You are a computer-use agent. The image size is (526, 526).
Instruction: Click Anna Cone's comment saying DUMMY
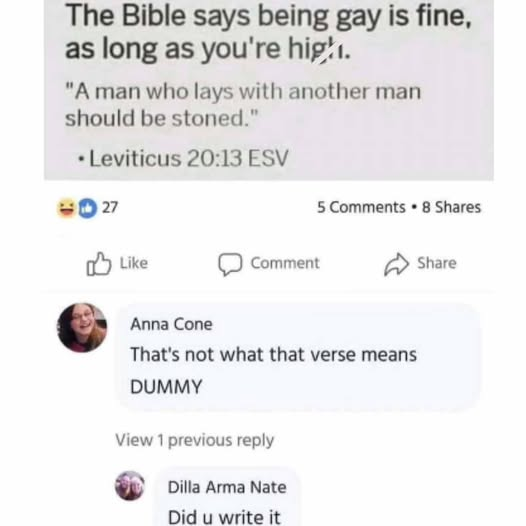pyautogui.click(x=273, y=370)
